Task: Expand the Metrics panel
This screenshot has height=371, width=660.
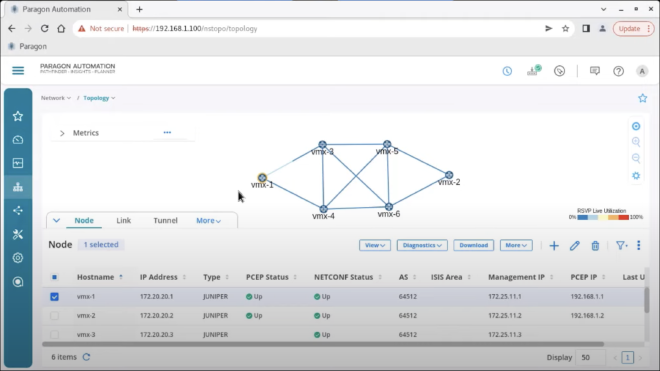Action: click(62, 133)
